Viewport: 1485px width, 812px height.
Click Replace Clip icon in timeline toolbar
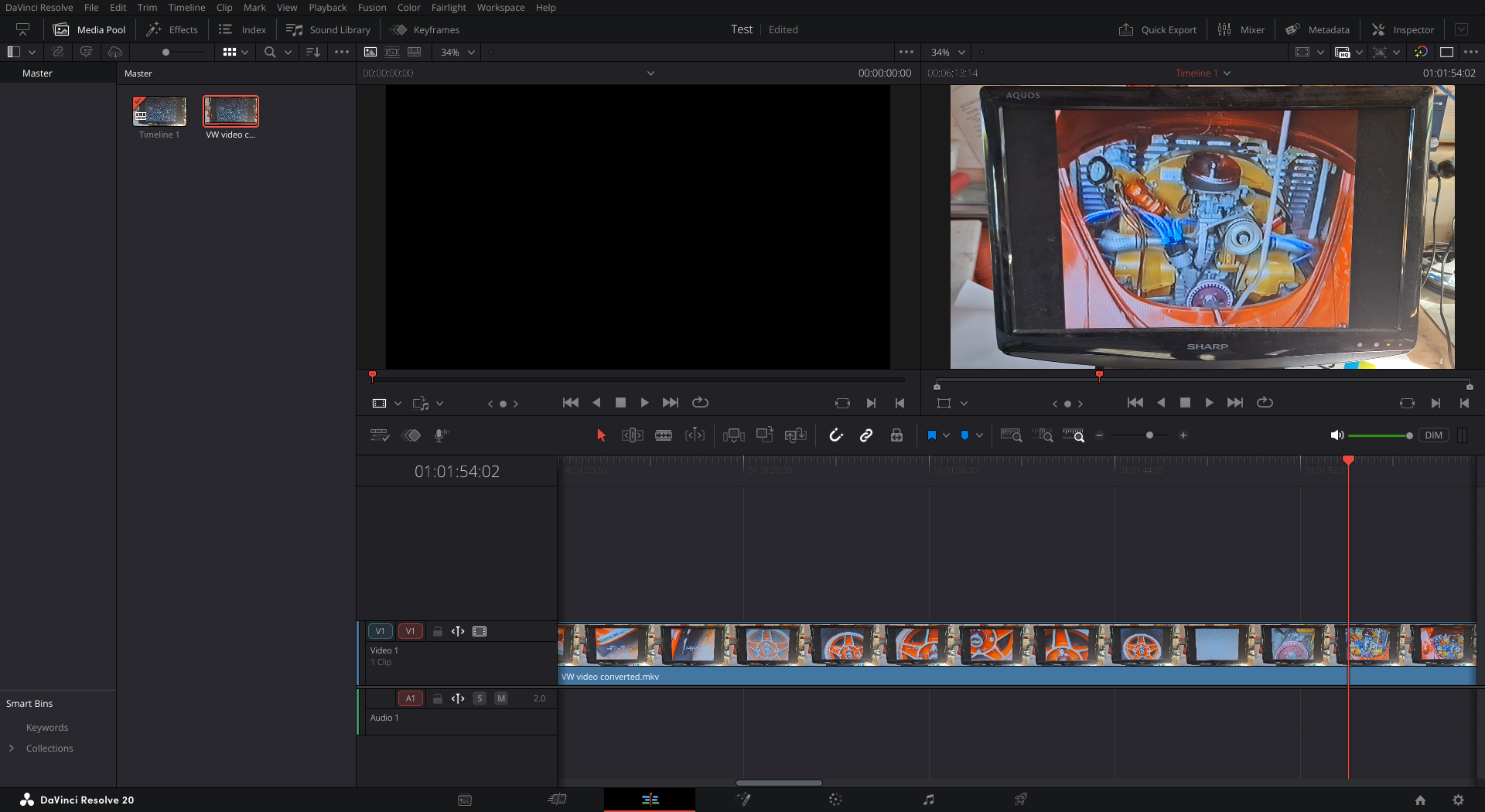pyautogui.click(x=795, y=435)
